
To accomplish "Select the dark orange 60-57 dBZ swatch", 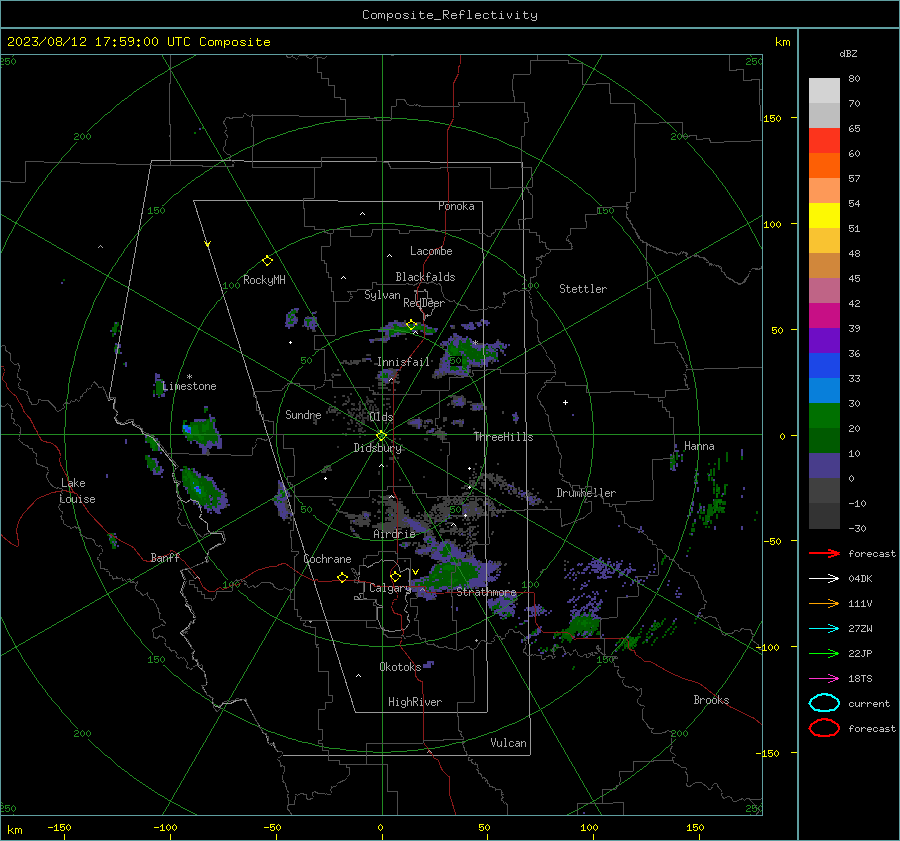I will (824, 165).
